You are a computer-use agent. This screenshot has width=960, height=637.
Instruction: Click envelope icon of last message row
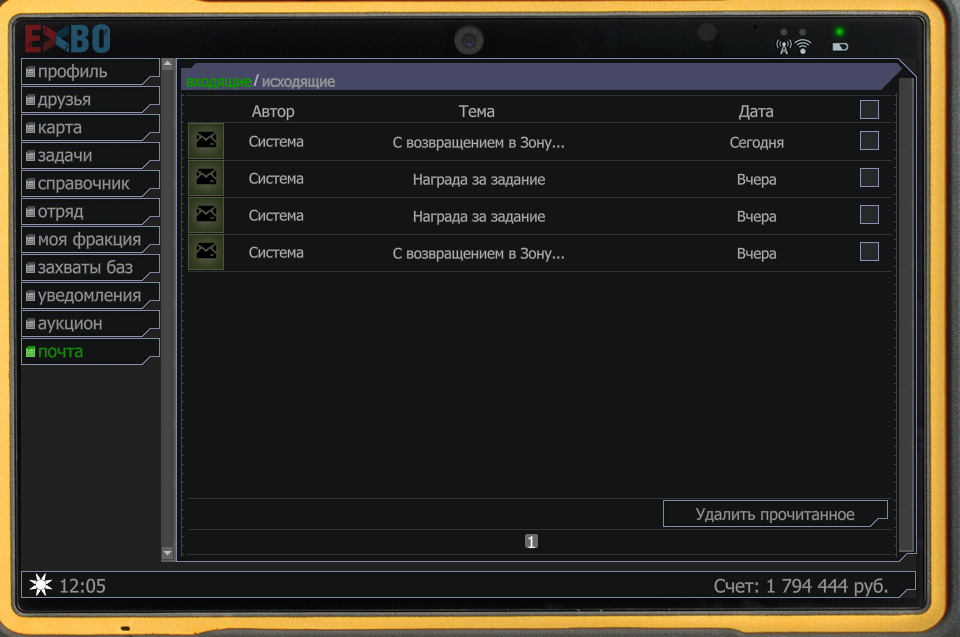206,252
